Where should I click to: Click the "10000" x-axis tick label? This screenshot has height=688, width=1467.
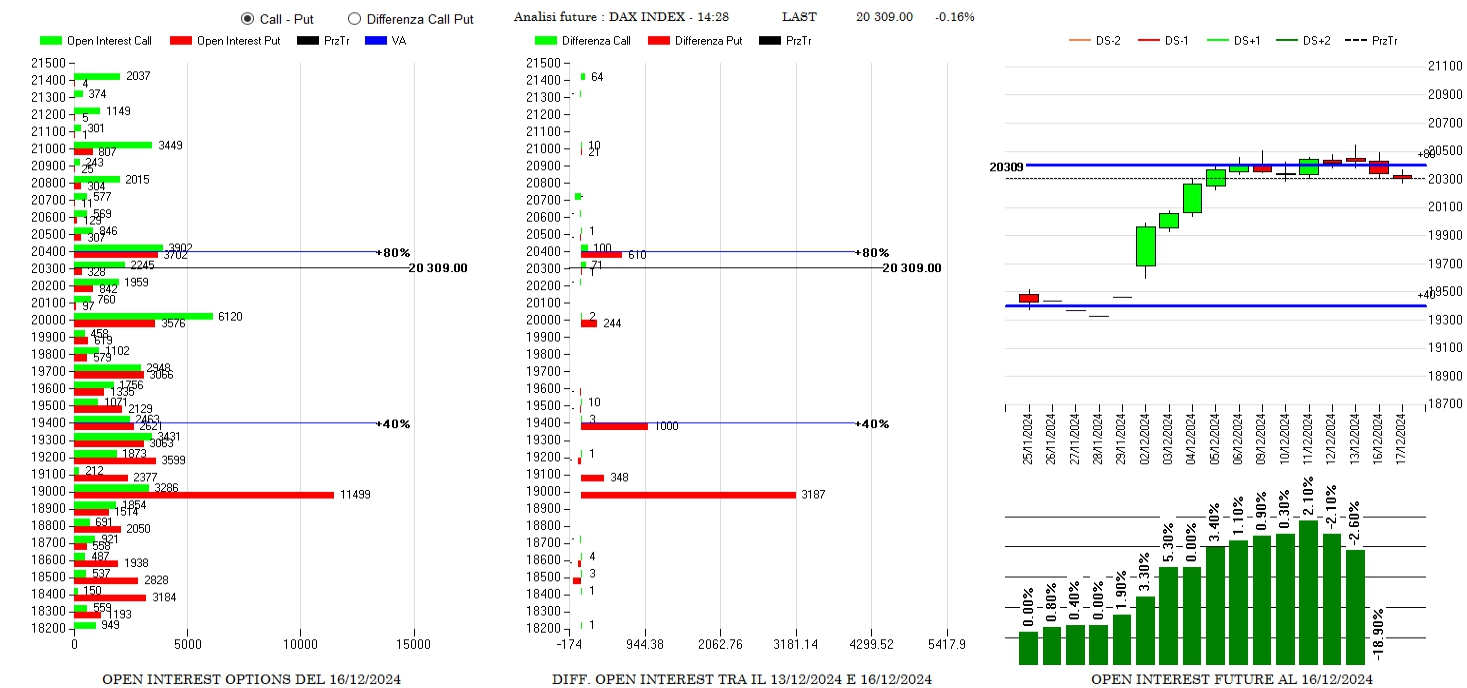[x=301, y=646]
